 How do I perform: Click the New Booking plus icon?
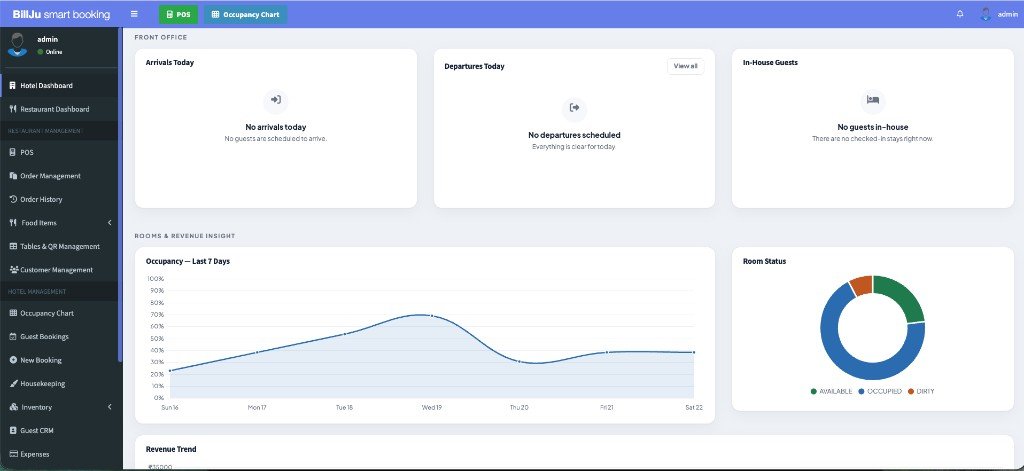[x=12, y=360]
